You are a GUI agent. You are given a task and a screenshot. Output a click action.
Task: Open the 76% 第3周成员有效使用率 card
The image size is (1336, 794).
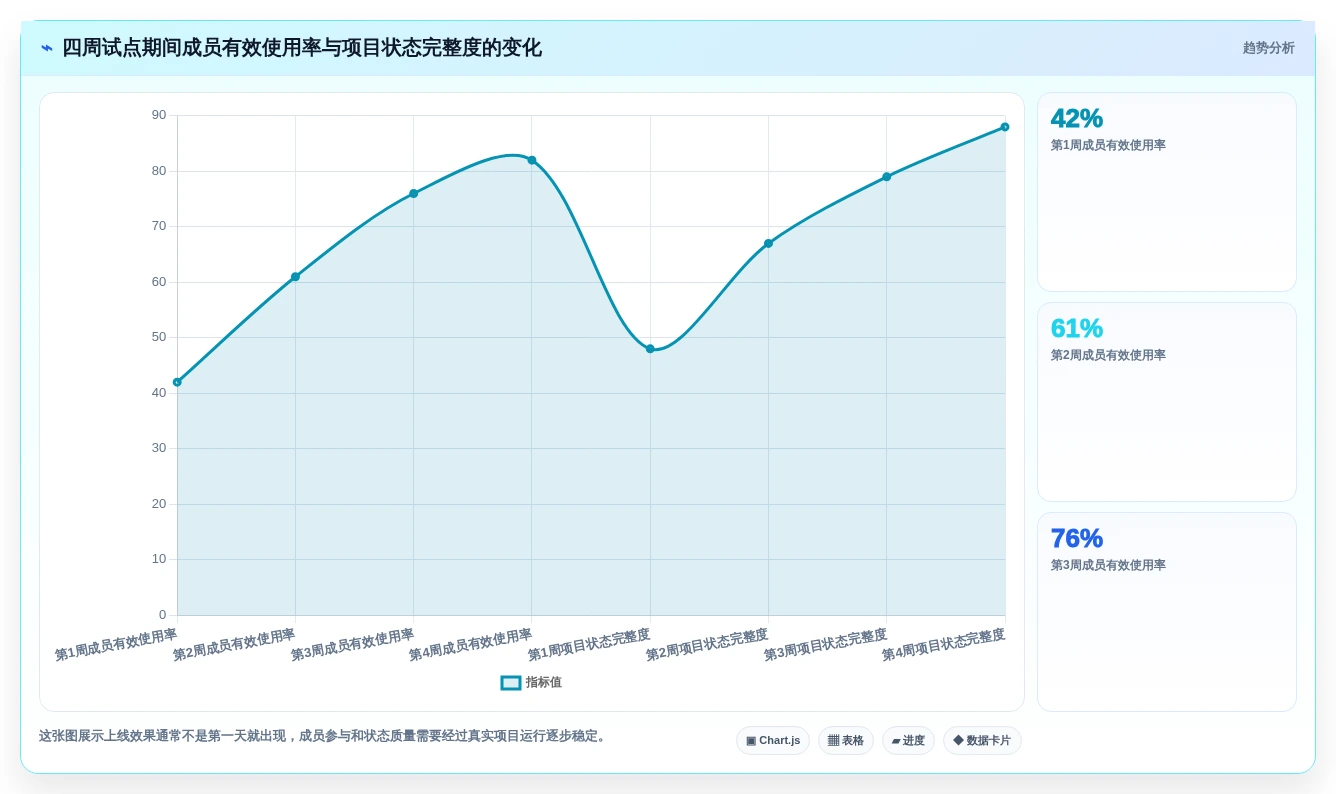click(1167, 612)
